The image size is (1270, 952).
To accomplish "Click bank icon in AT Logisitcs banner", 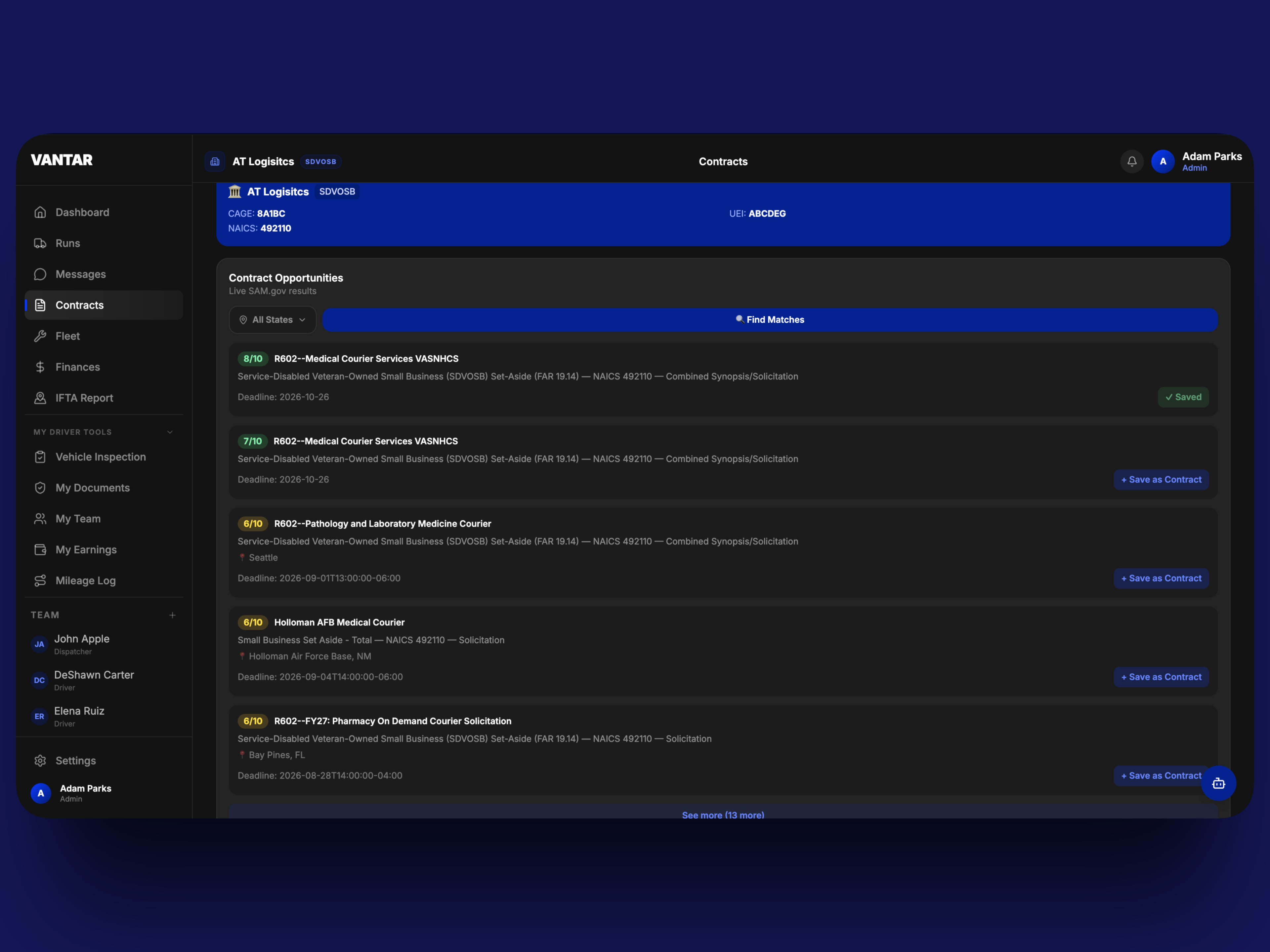I will click(235, 192).
